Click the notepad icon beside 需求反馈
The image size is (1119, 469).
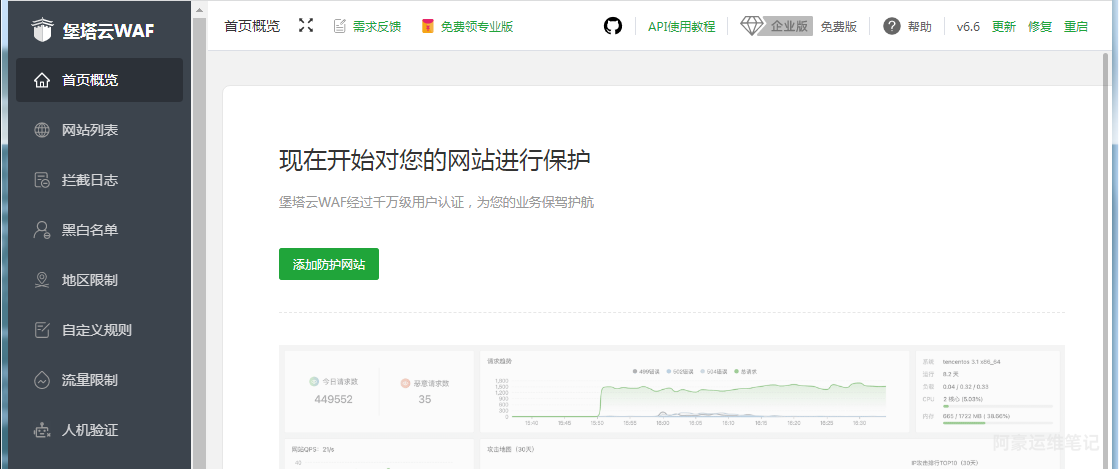coord(340,26)
